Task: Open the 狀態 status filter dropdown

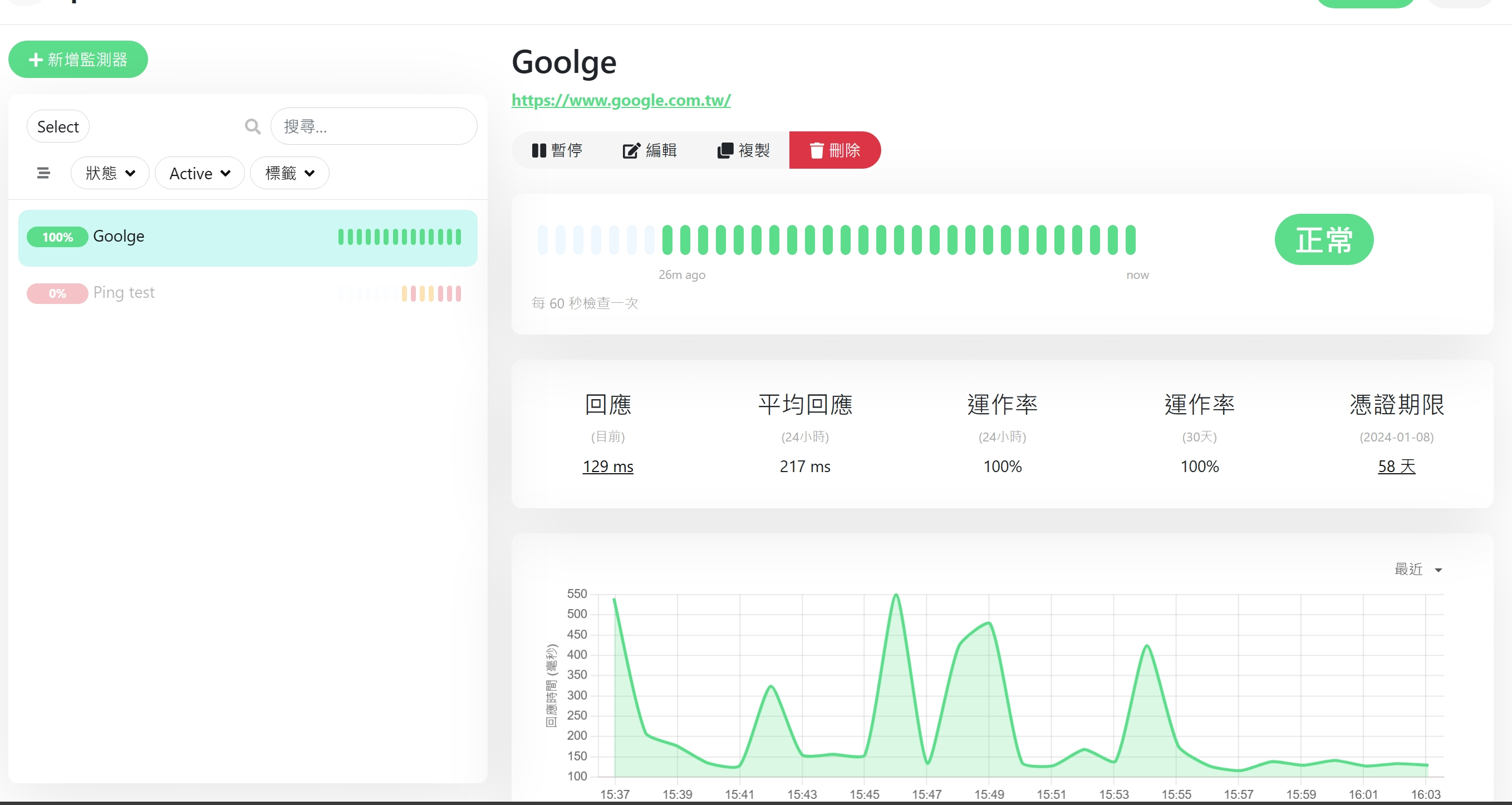Action: (x=110, y=173)
